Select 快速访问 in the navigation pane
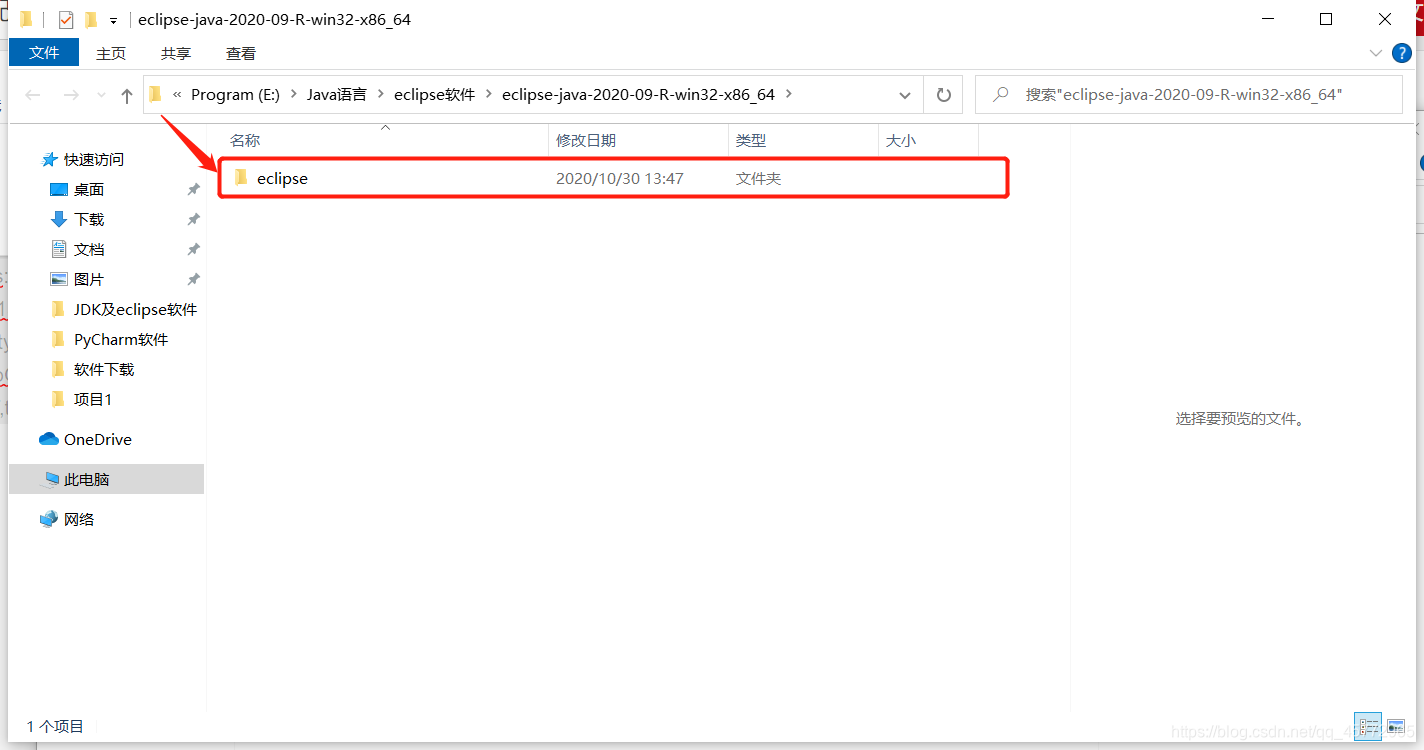This screenshot has height=750, width=1424. click(94, 159)
